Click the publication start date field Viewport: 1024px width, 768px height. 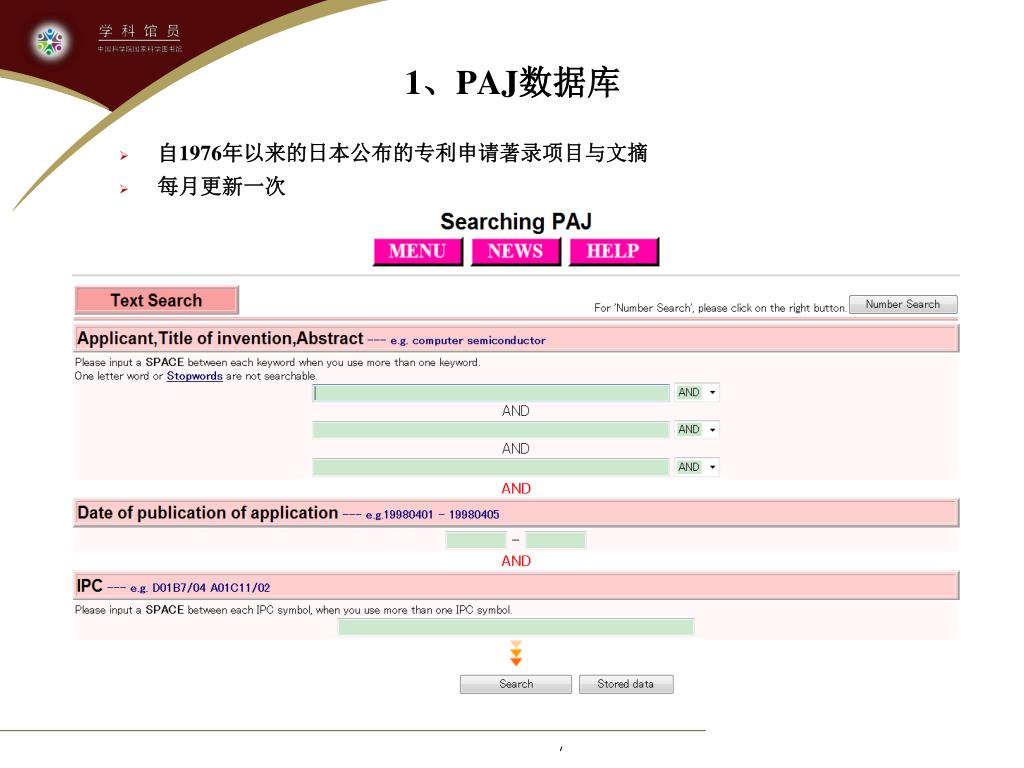point(476,540)
